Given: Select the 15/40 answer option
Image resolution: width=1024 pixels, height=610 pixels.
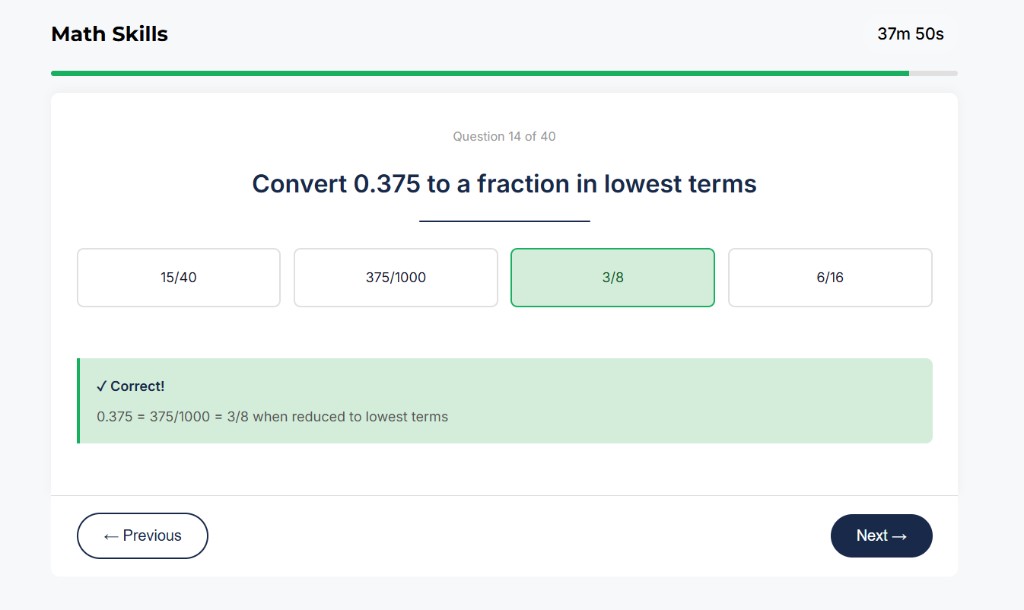Looking at the screenshot, I should click(178, 277).
